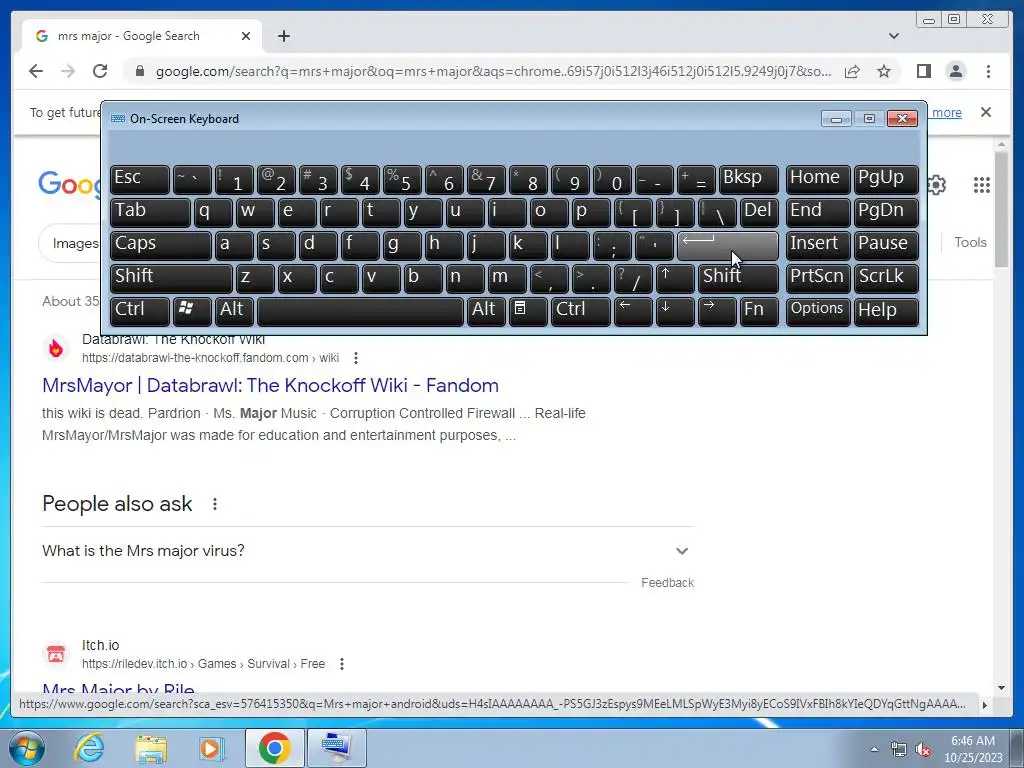The image size is (1024, 768).
Task: Tap the down arrow key
Action: (675, 311)
